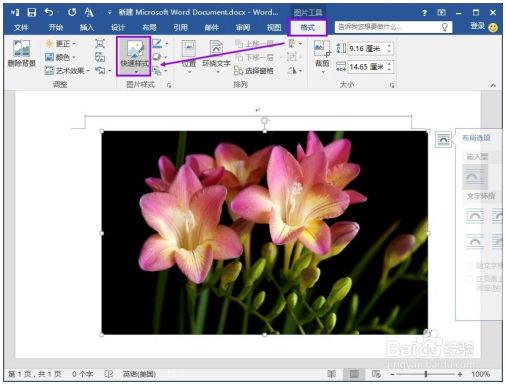Open the Customize Quick Access Toolbar arrow
Viewport: 506px width, 385px height.
click(109, 13)
